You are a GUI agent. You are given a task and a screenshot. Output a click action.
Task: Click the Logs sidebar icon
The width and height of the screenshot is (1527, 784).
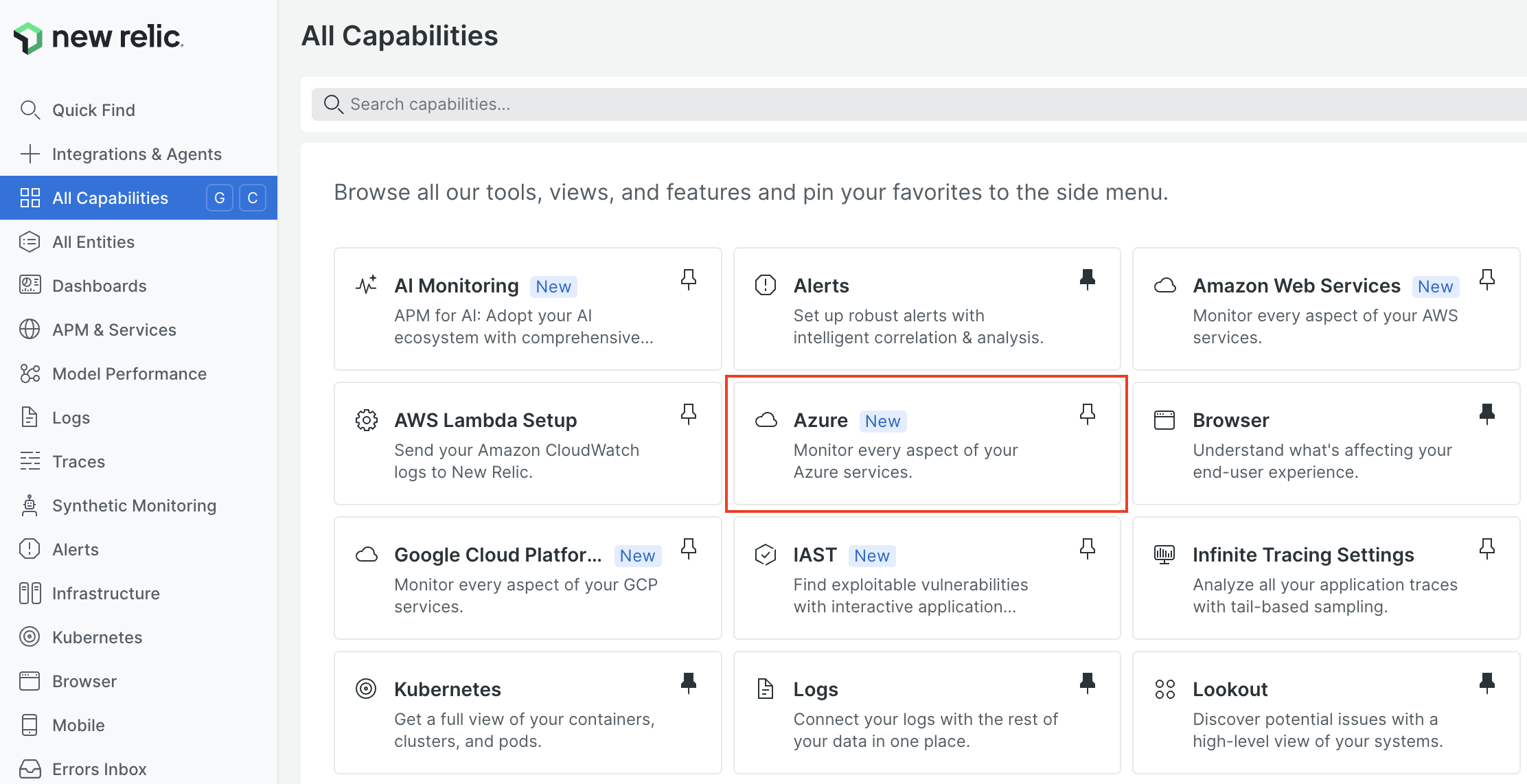click(30, 417)
